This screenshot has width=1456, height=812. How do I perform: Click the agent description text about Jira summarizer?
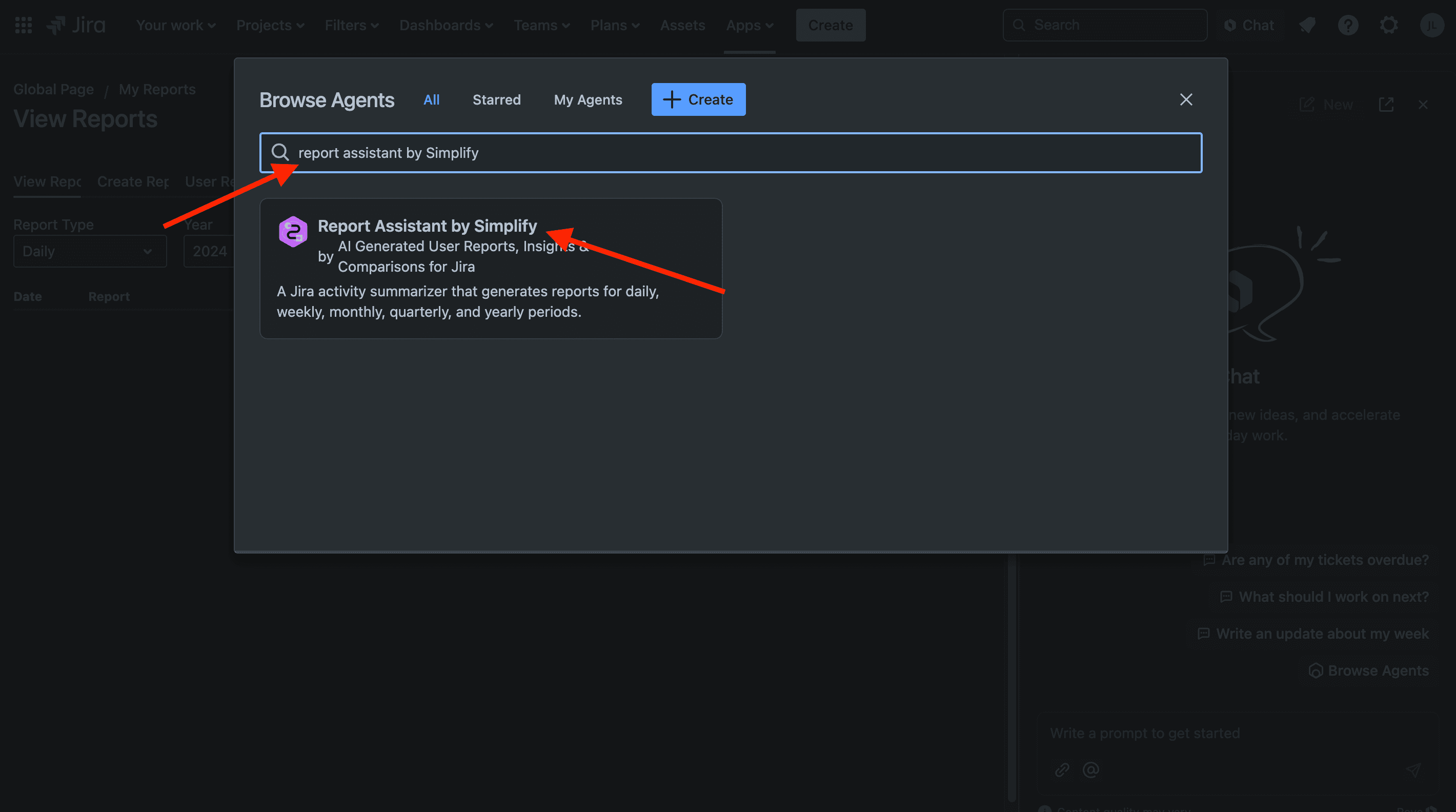[x=468, y=301]
